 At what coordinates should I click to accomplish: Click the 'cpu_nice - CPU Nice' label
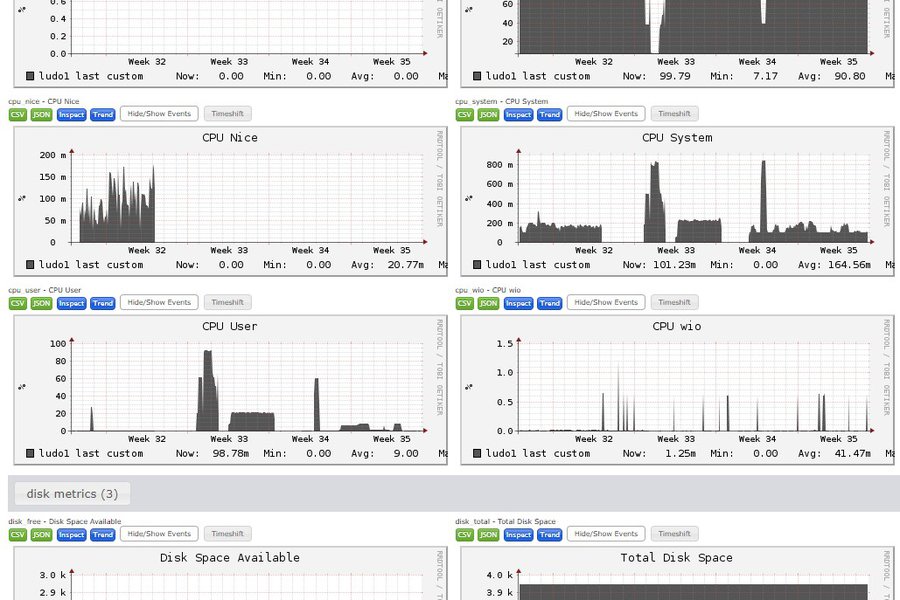pos(44,101)
